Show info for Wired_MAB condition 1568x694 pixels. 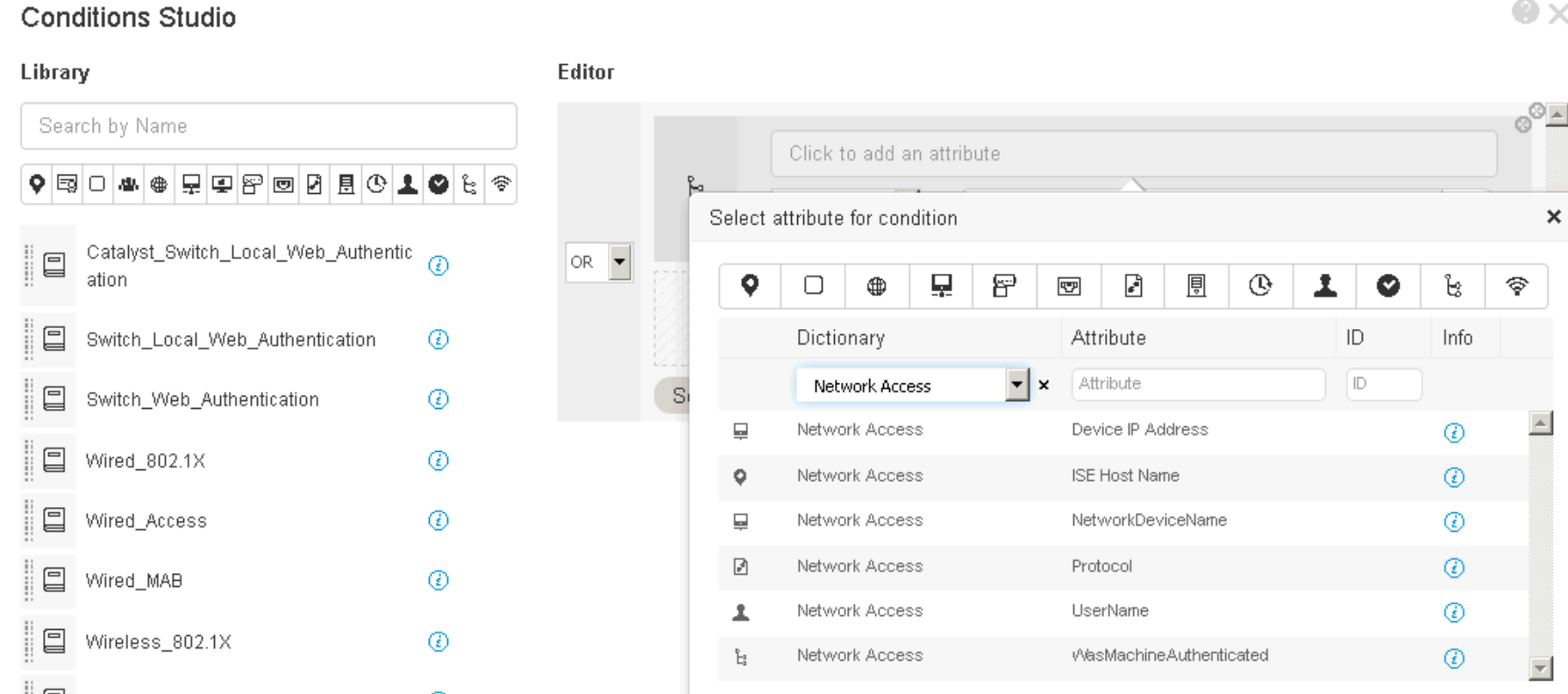[x=438, y=580]
